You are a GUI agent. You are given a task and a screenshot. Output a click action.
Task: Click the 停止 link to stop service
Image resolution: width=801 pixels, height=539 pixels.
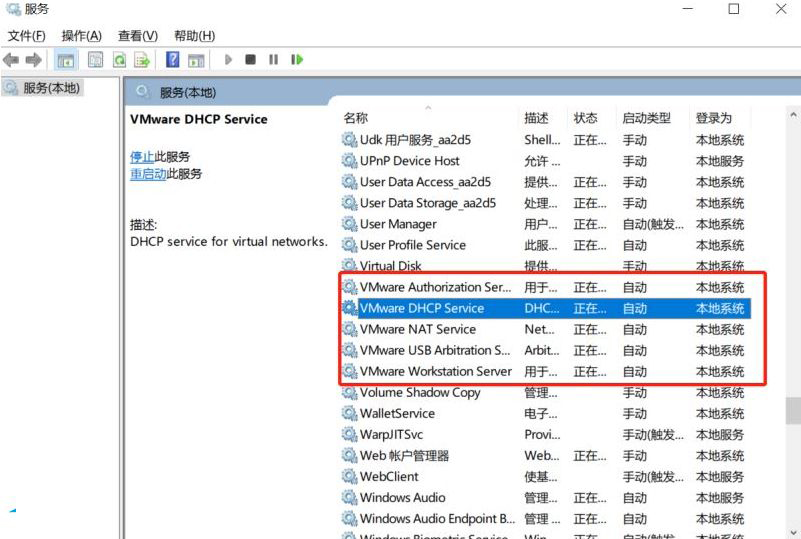(x=142, y=157)
